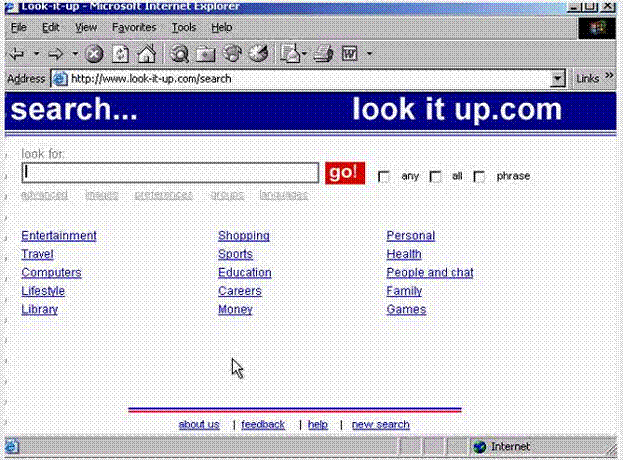This screenshot has width=623, height=460.
Task: Open the Forward button history dropdown
Action: pyautogui.click(x=75, y=53)
